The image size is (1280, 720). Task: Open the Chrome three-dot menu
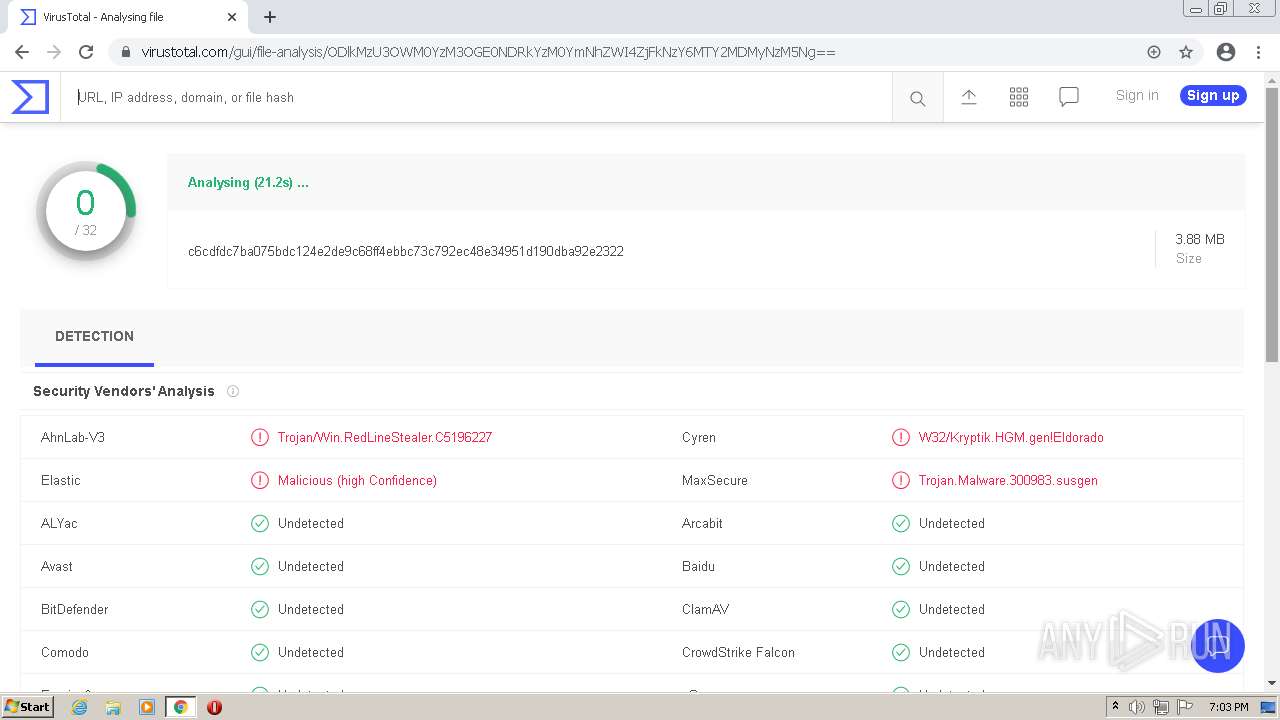[x=1258, y=52]
